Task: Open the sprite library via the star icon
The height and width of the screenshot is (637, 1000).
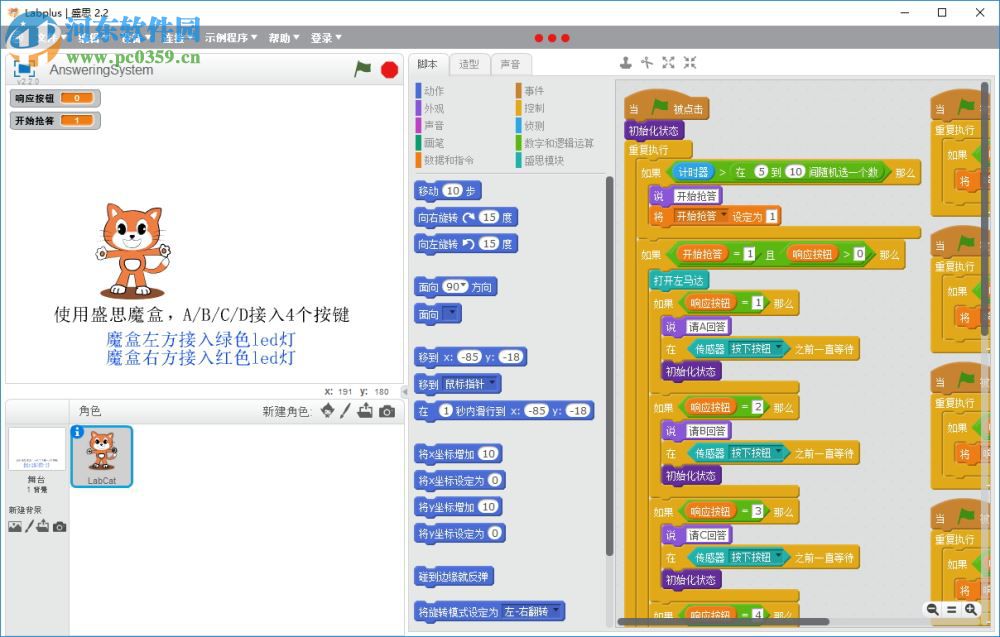Action: (x=327, y=410)
